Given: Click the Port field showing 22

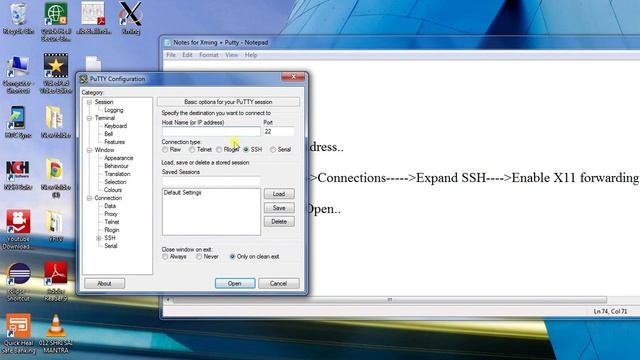Looking at the screenshot, I should 279,131.
